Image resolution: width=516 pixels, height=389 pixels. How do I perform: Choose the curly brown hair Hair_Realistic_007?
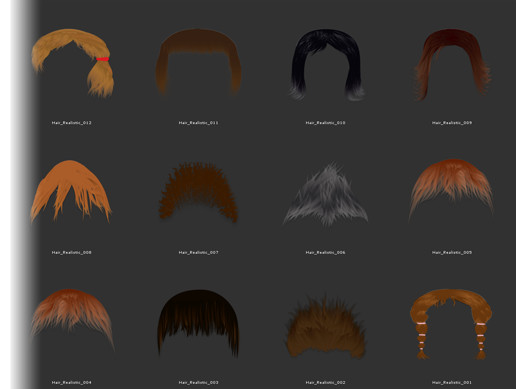point(198,192)
